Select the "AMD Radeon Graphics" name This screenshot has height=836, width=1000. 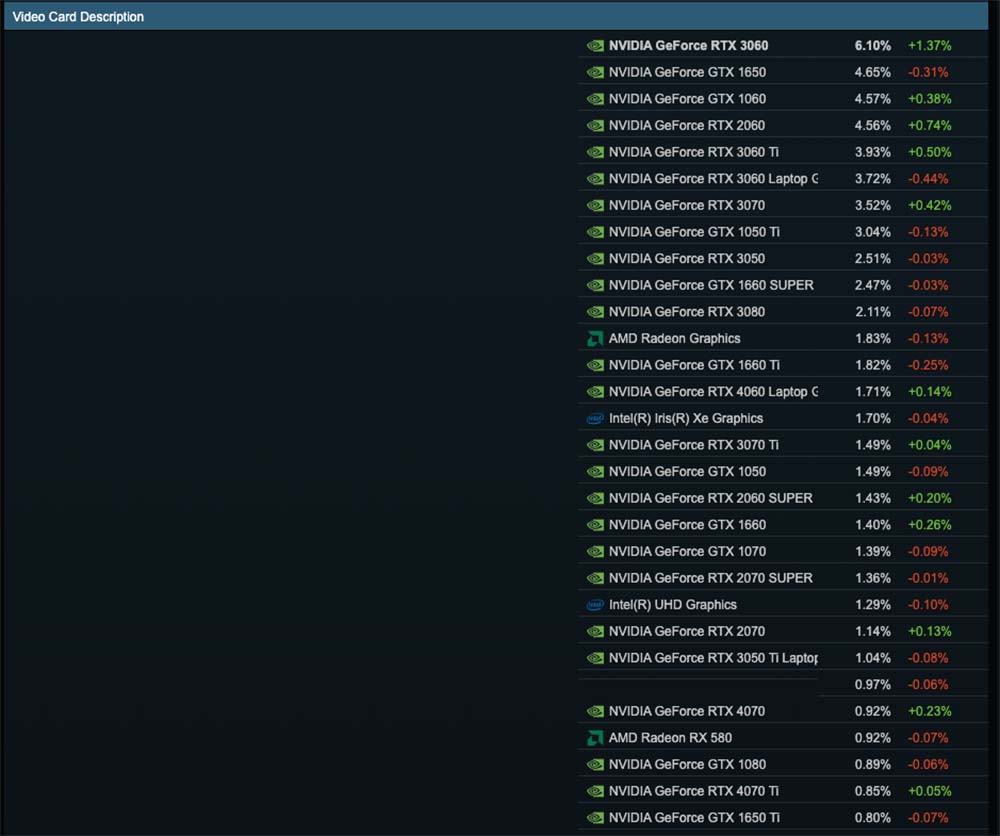[x=674, y=339]
